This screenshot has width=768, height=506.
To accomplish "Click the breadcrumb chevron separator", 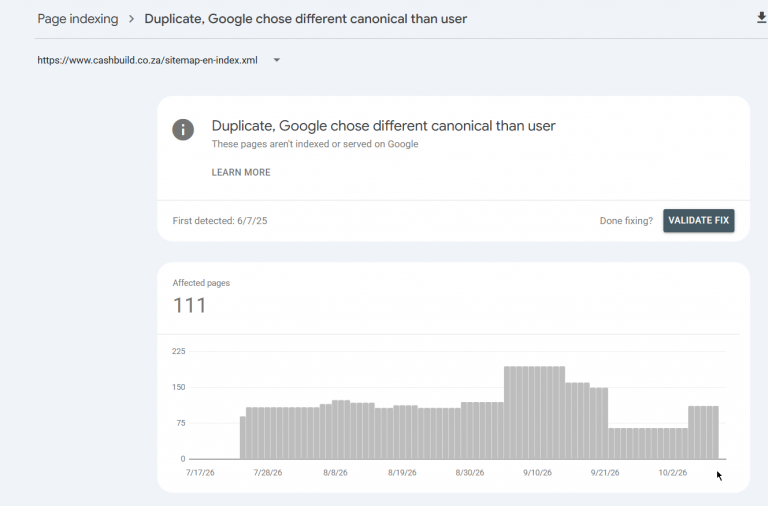I will point(131,19).
